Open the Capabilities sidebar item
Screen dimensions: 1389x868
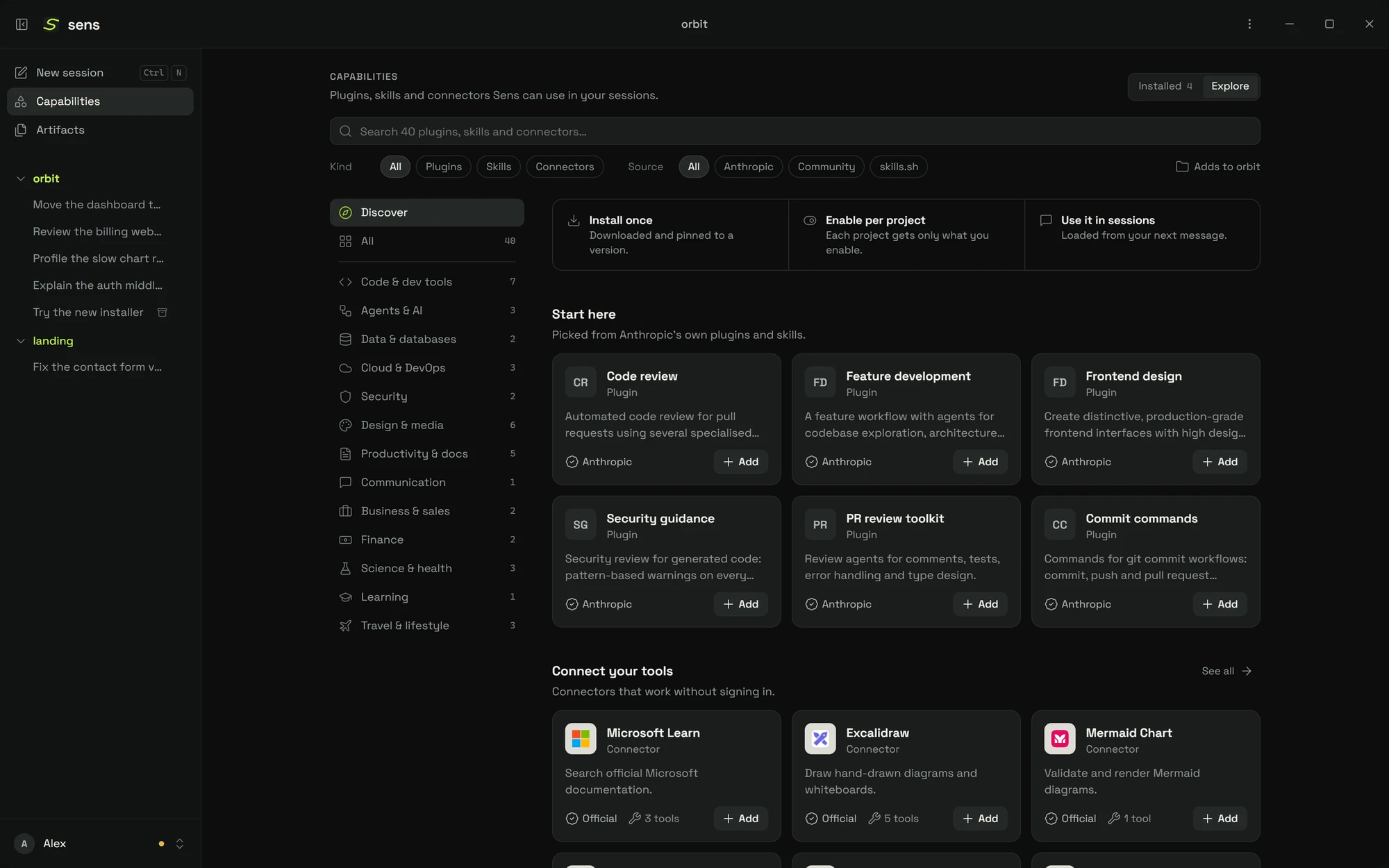pos(100,101)
